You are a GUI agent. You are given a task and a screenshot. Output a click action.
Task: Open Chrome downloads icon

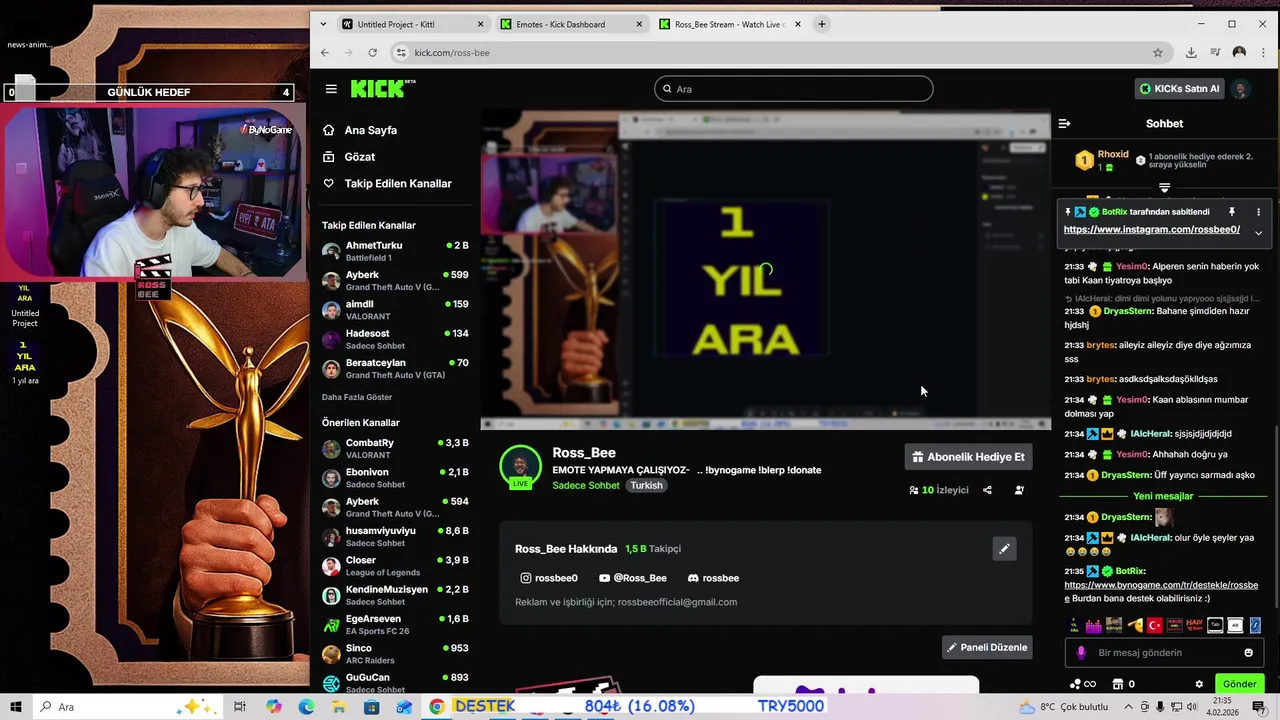1191,53
